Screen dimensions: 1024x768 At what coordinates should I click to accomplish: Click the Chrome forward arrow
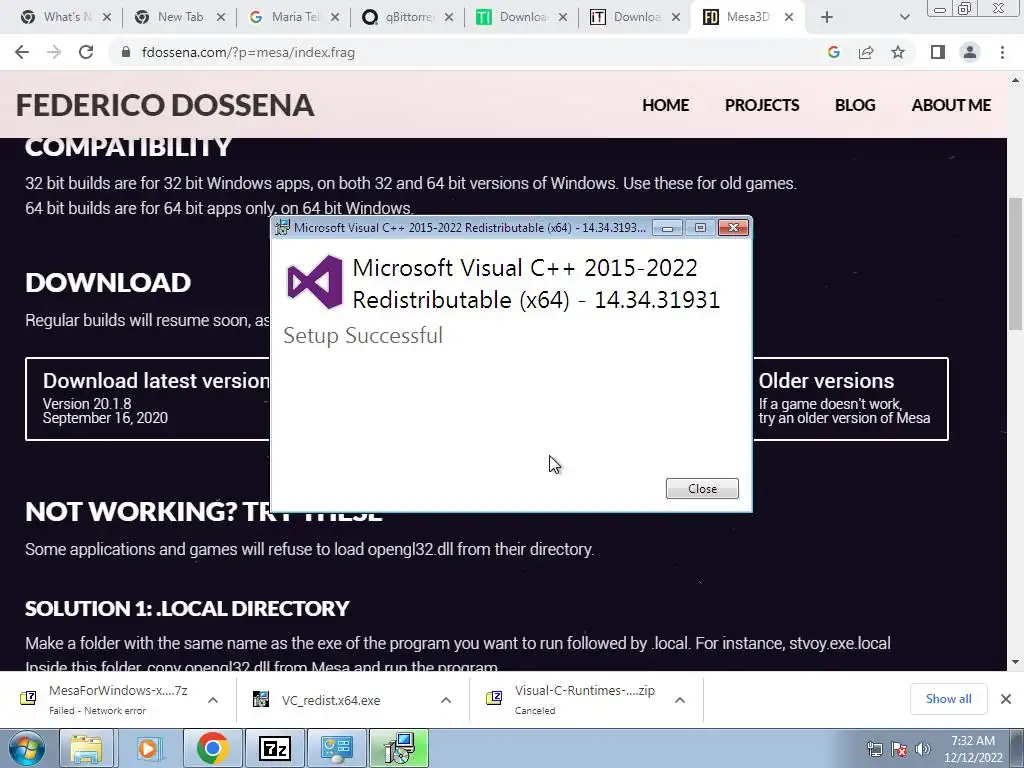[54, 52]
